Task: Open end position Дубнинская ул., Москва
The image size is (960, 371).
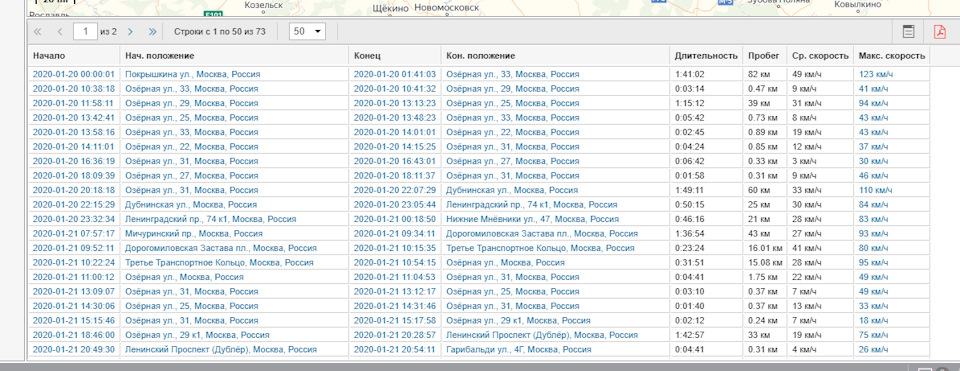Action: coord(512,190)
